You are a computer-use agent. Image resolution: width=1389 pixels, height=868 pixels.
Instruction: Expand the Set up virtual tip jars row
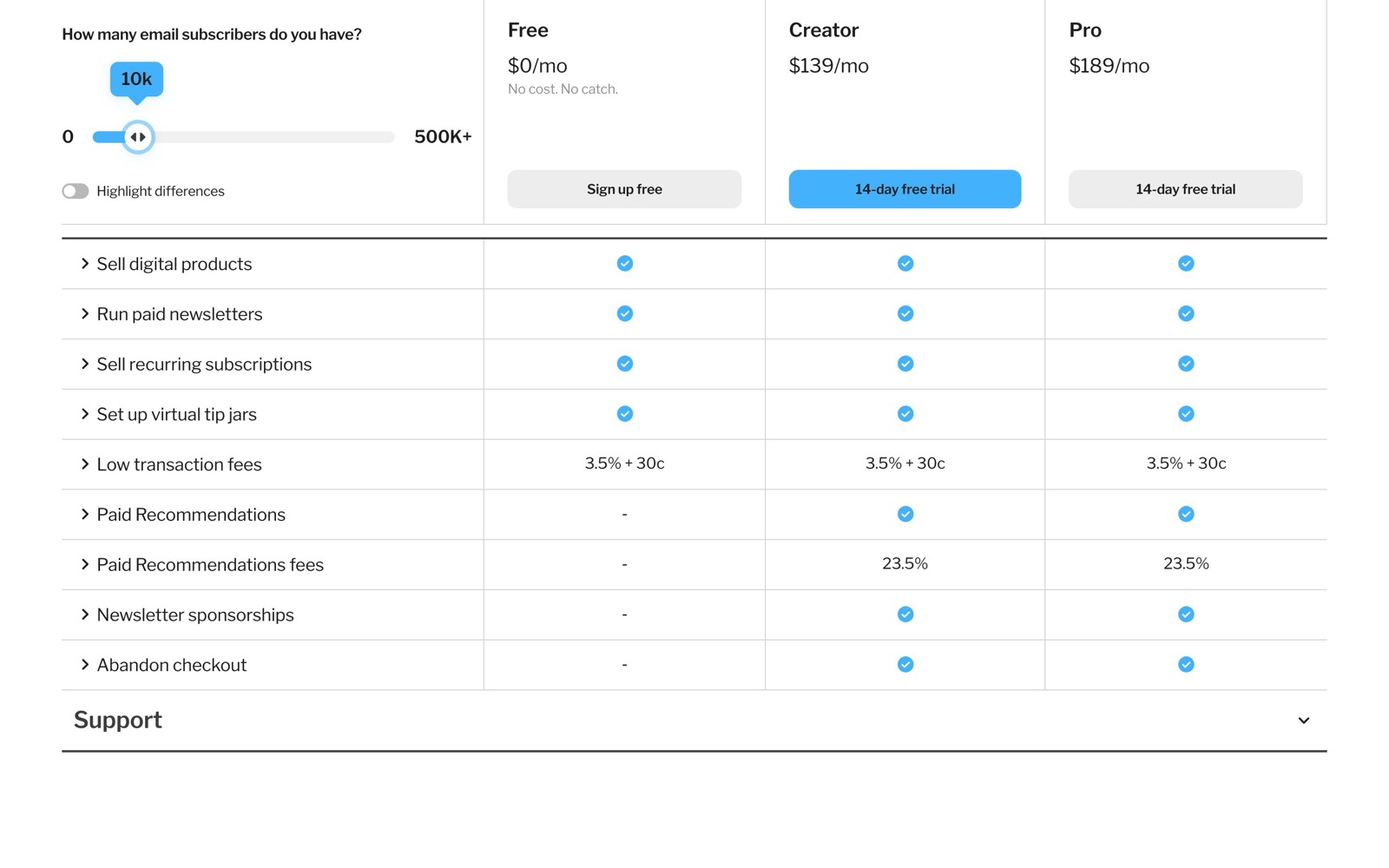coord(85,414)
